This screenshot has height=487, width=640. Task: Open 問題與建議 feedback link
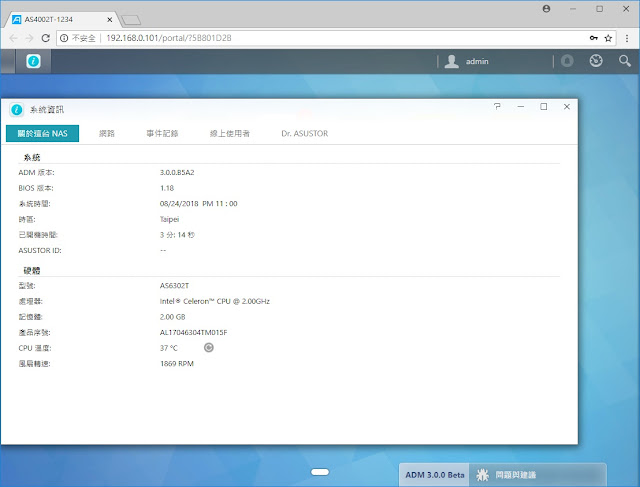pos(516,475)
